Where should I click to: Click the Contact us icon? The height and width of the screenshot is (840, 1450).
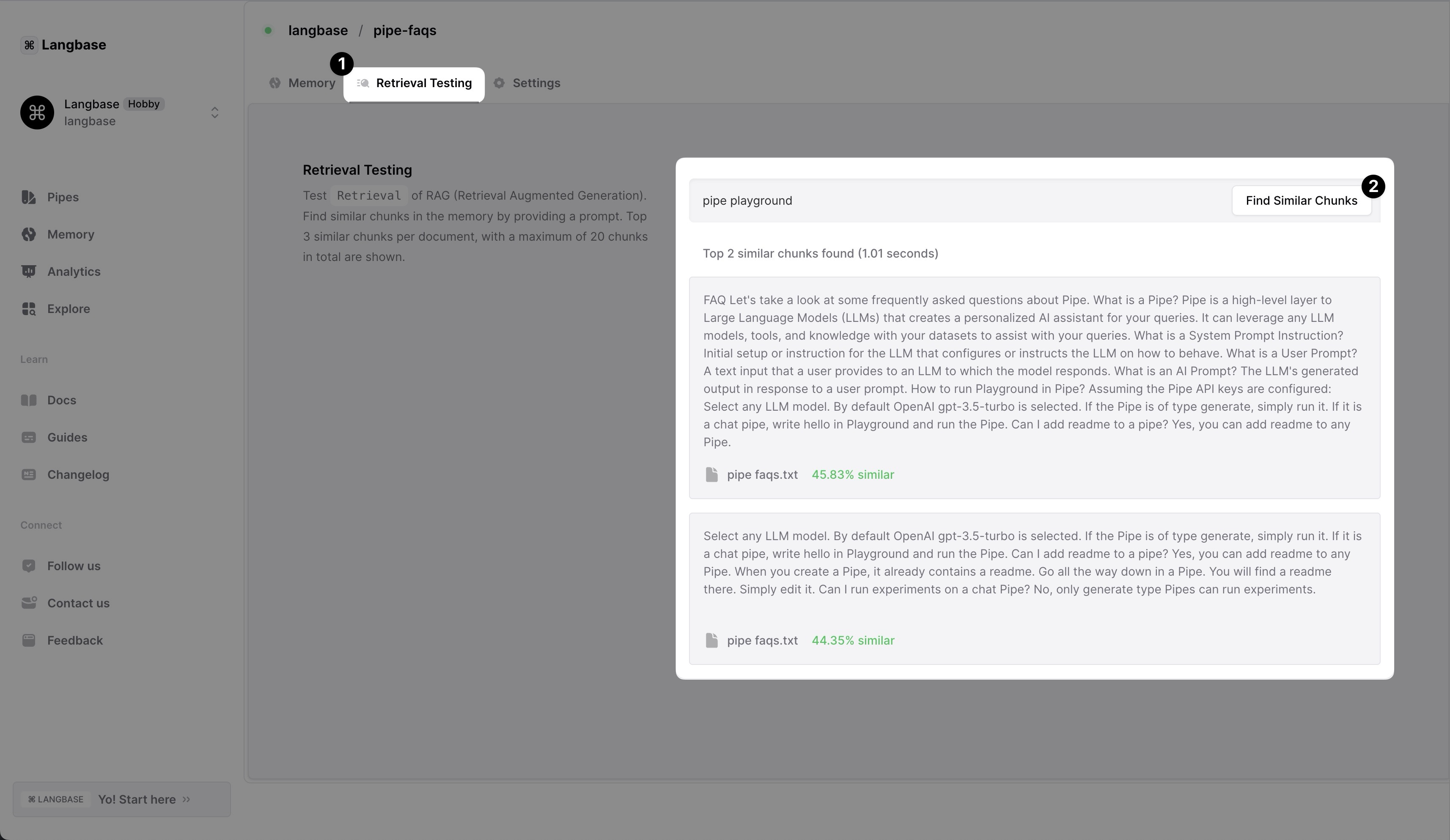[28, 603]
